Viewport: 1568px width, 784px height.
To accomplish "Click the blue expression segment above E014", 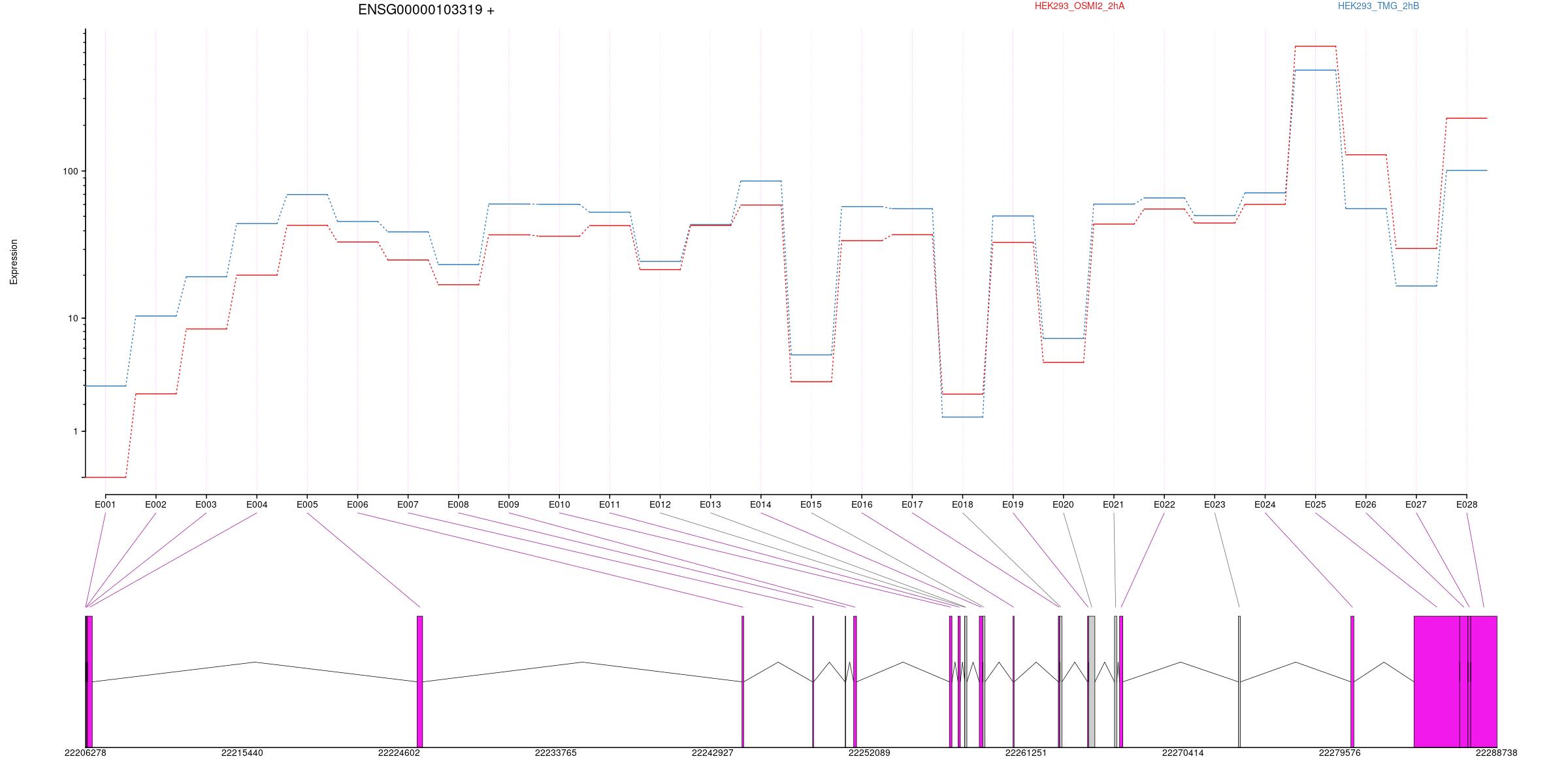I will point(760,181).
